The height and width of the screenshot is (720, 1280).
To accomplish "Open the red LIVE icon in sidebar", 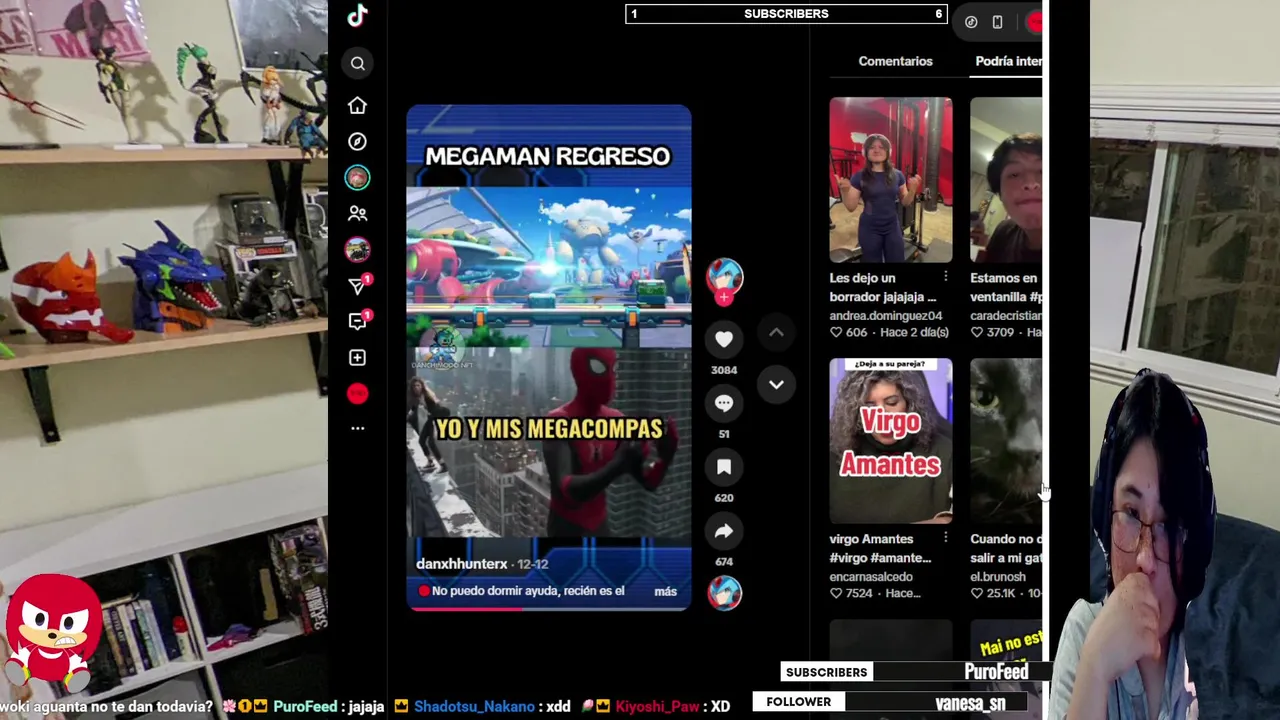I will 357,393.
